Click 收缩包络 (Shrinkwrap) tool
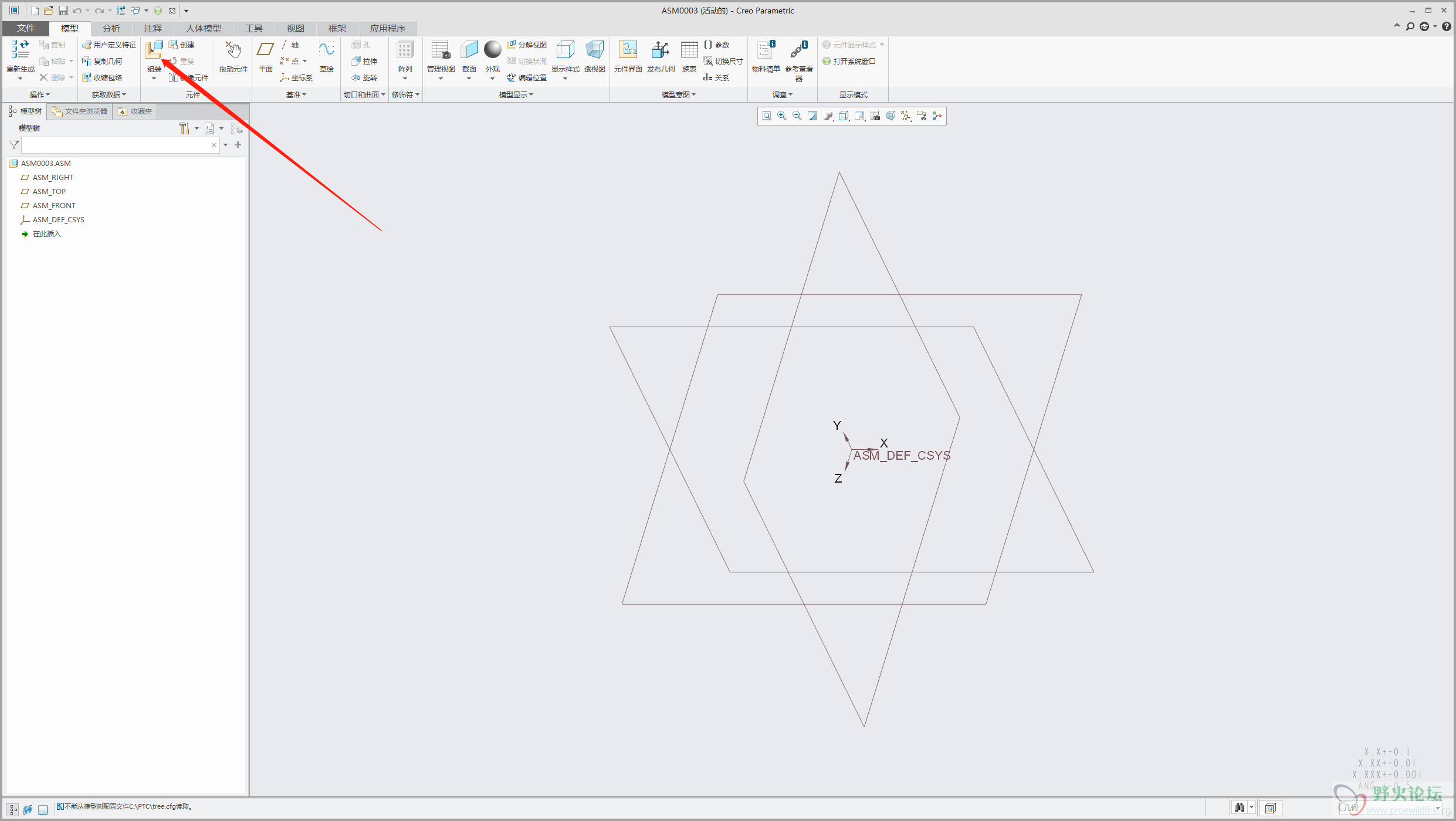The height and width of the screenshot is (821, 1456). click(x=102, y=77)
